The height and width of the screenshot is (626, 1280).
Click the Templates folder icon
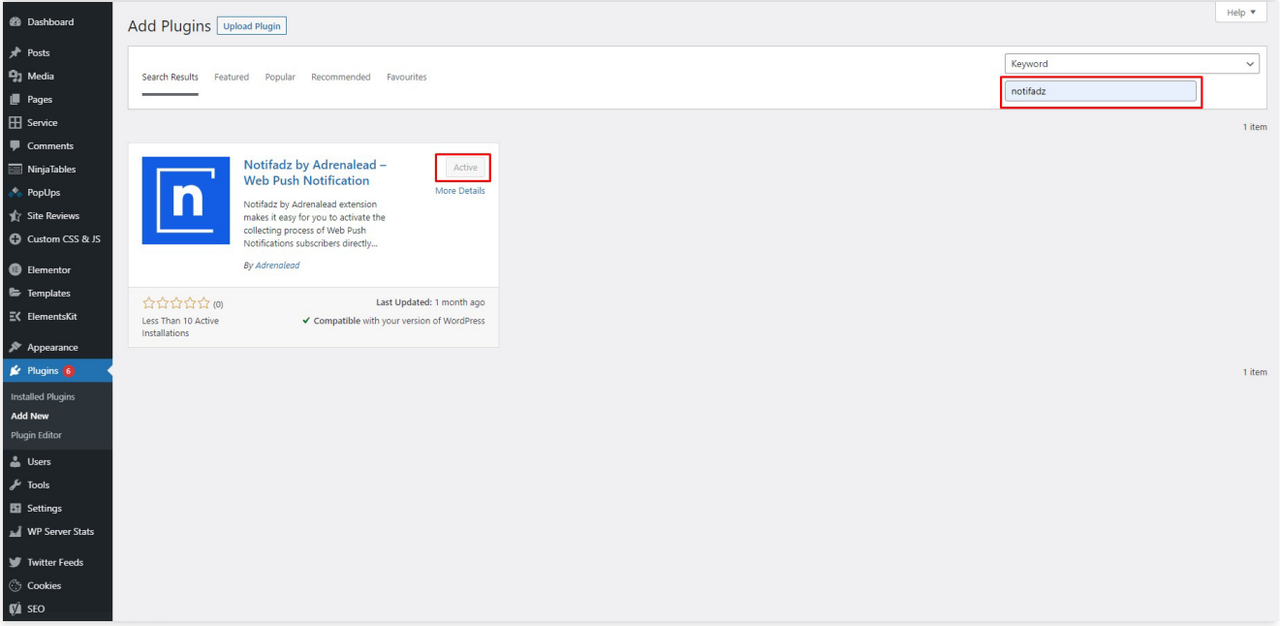[x=15, y=293]
